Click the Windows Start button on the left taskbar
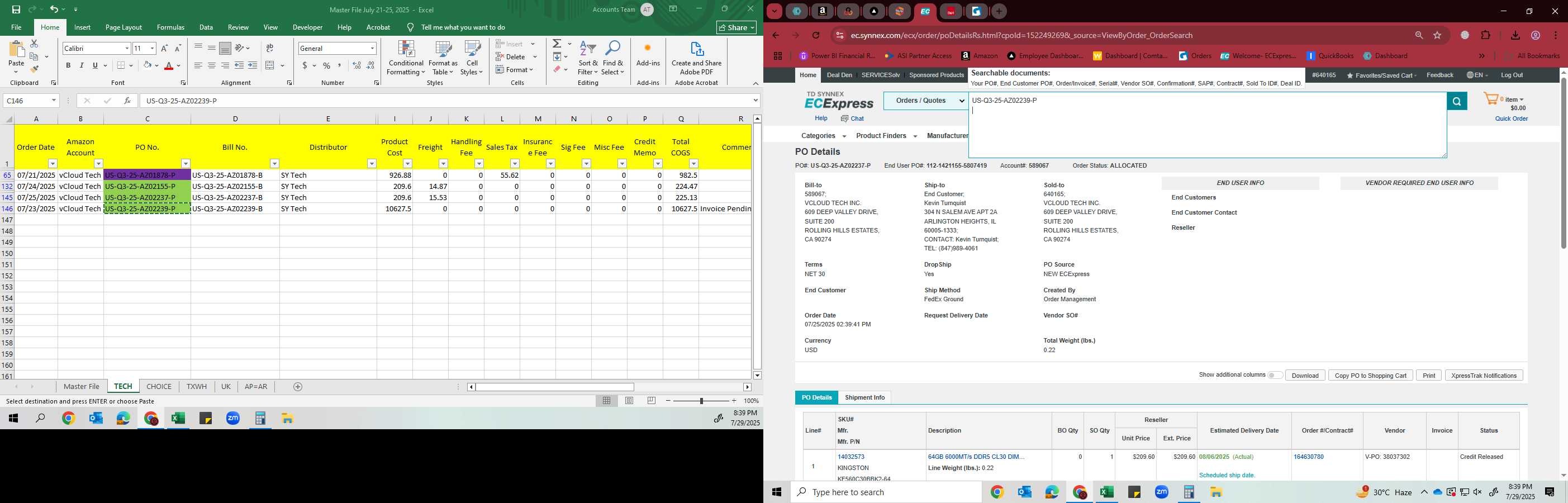Screen dimensions: 1568x503 pyautogui.click(x=13, y=419)
